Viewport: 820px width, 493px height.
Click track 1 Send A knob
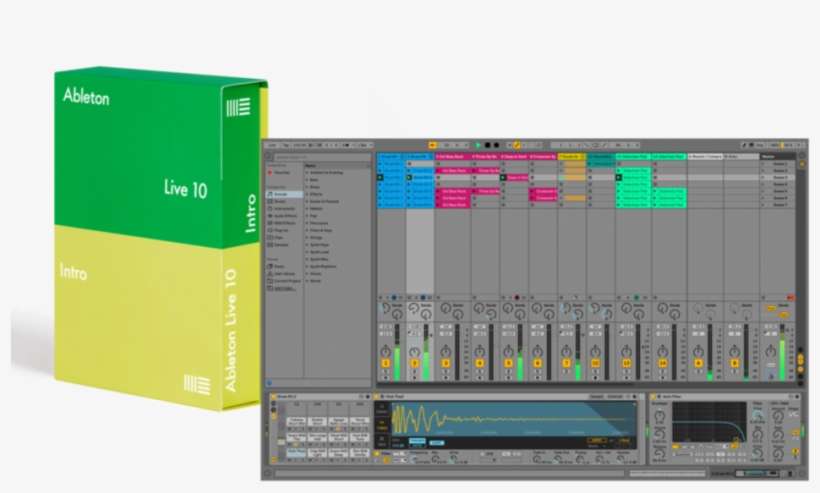385,308
